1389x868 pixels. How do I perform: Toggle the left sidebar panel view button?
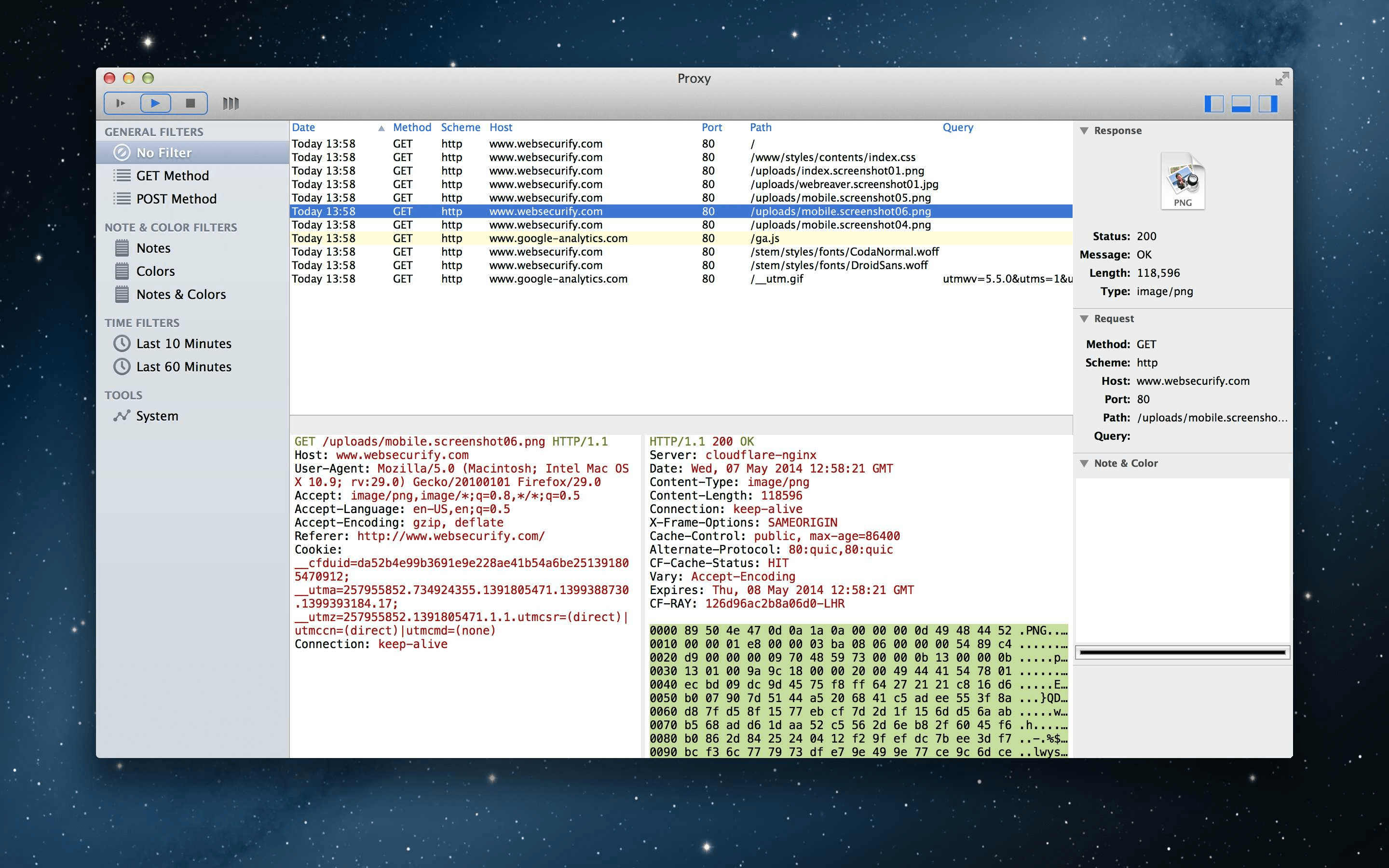click(x=1213, y=104)
